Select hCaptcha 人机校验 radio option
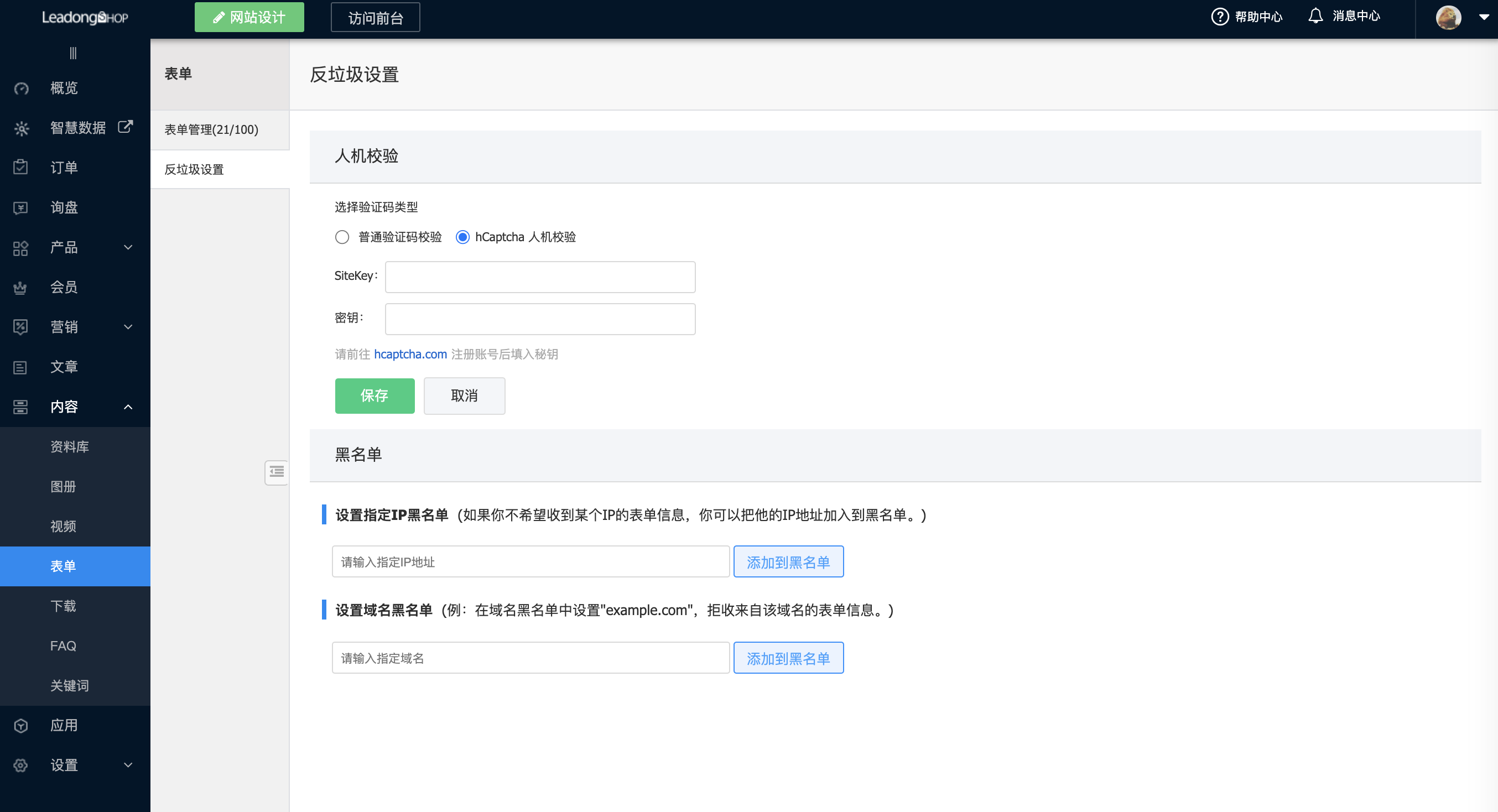 click(x=462, y=237)
